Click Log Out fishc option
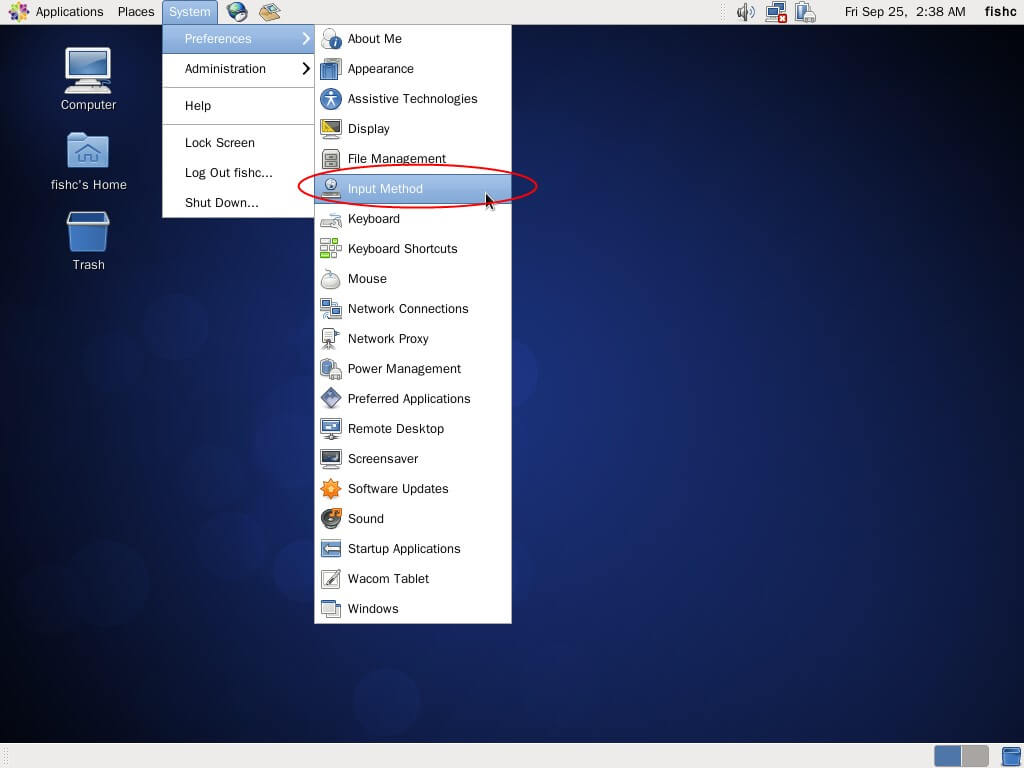This screenshot has width=1024, height=768. pos(228,173)
